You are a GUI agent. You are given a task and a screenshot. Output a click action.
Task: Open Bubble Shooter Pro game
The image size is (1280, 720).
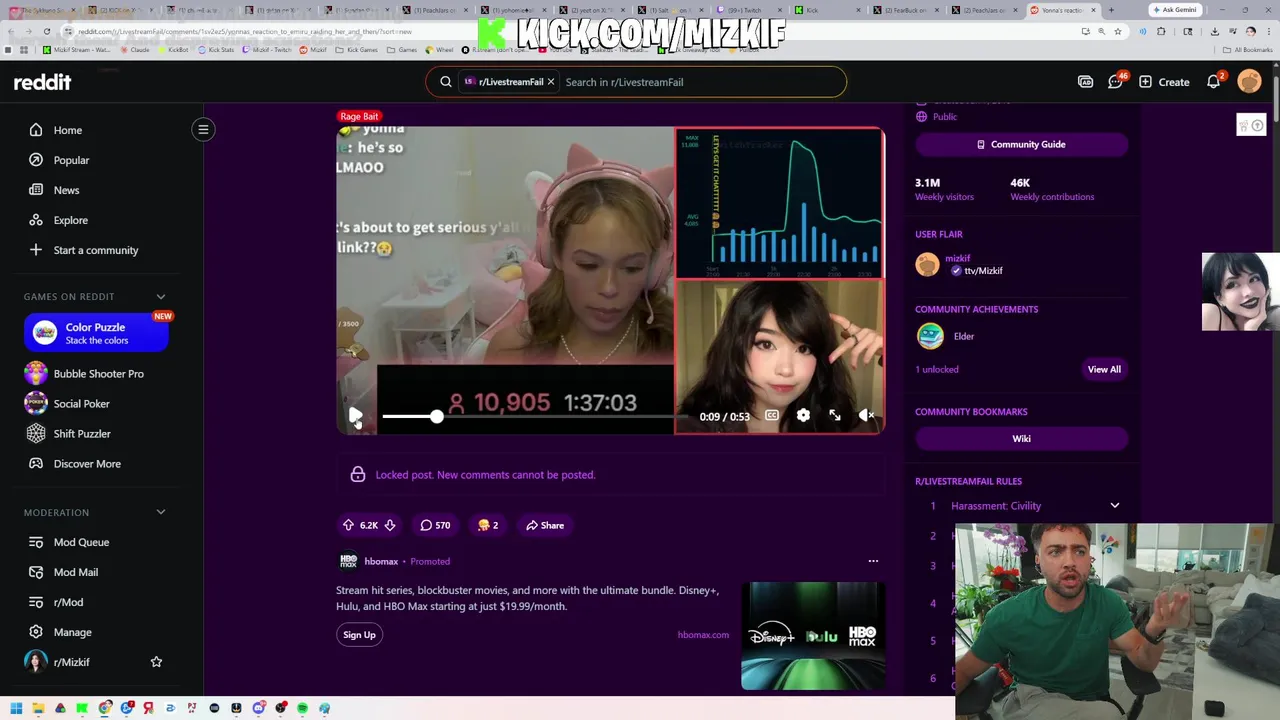point(99,374)
